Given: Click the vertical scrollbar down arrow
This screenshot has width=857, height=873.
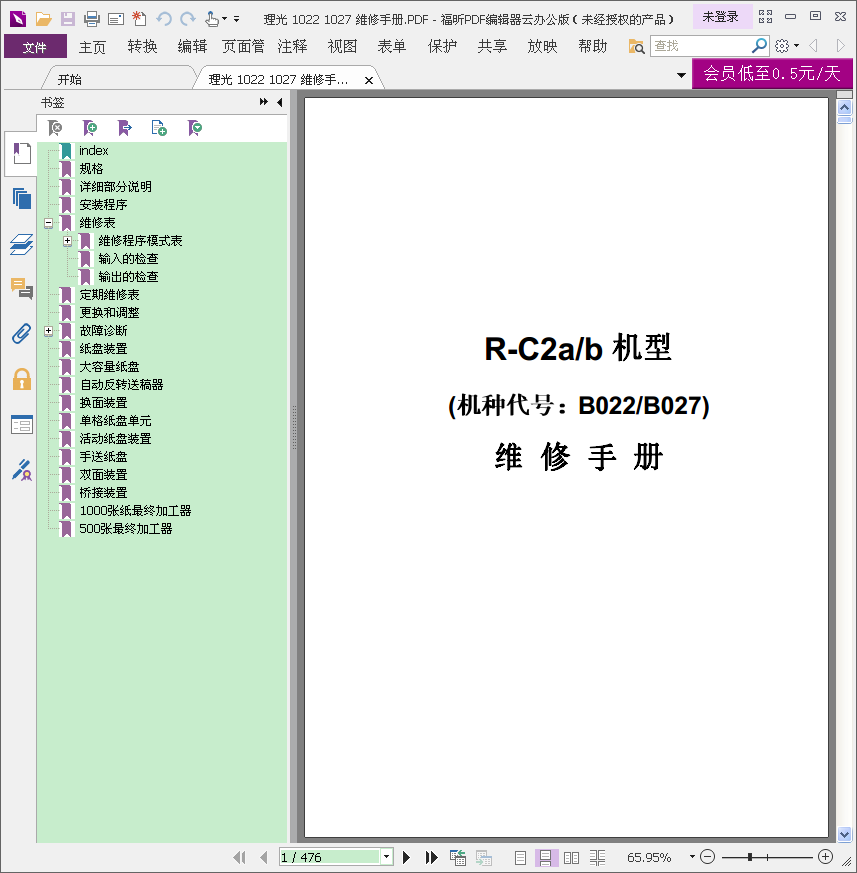Looking at the screenshot, I should pyautogui.click(x=845, y=833).
